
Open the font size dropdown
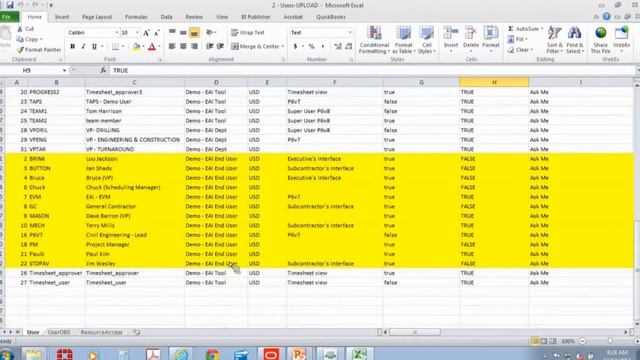click(x=137, y=33)
